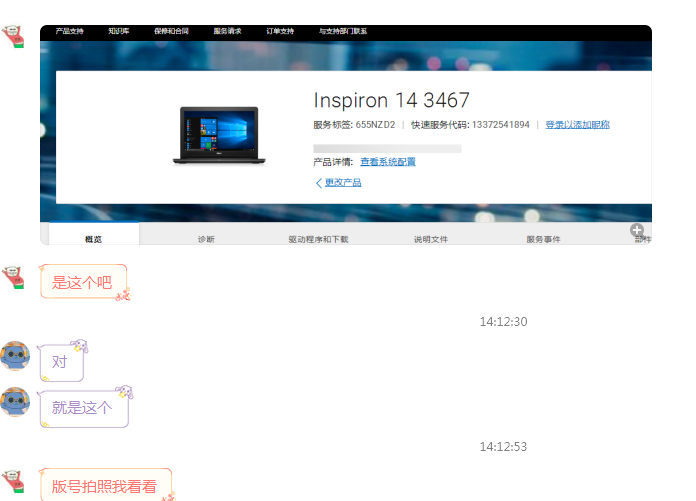This screenshot has height=501, width=696.
Task: Select 与支持部门联系 in navigation bar
Action: point(342,31)
